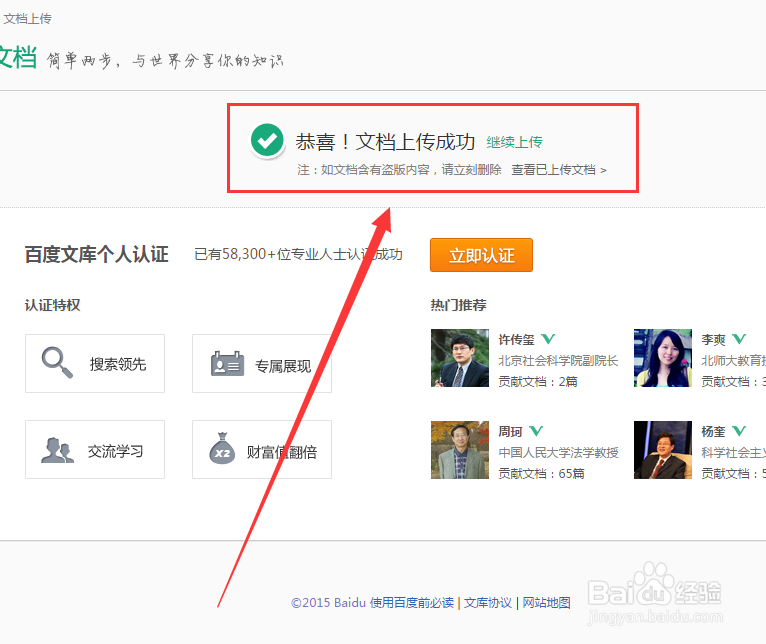Click 贡献文档：65篇 text

[x=541, y=473]
